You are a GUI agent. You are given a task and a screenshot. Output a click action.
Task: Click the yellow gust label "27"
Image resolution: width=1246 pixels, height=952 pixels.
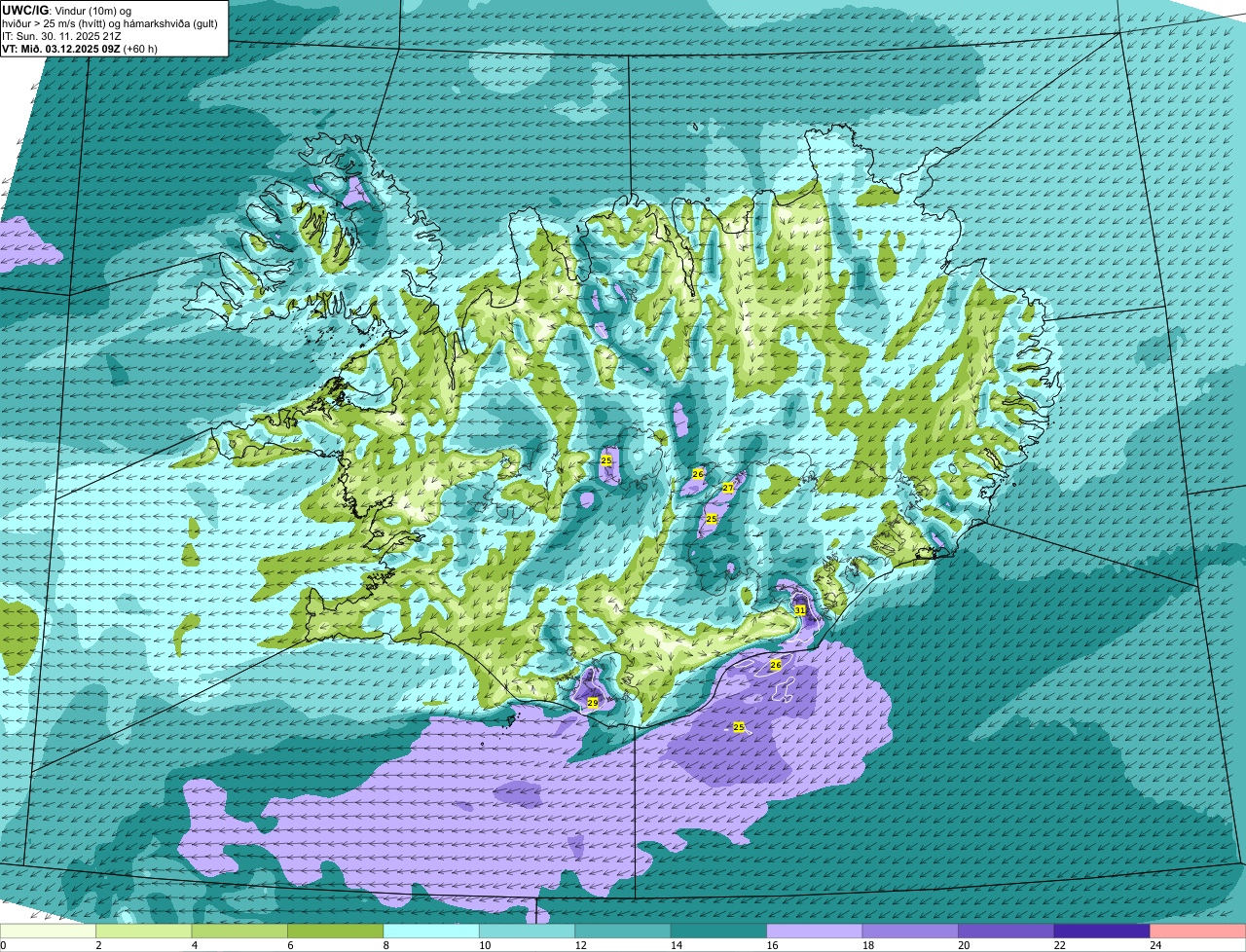(727, 488)
